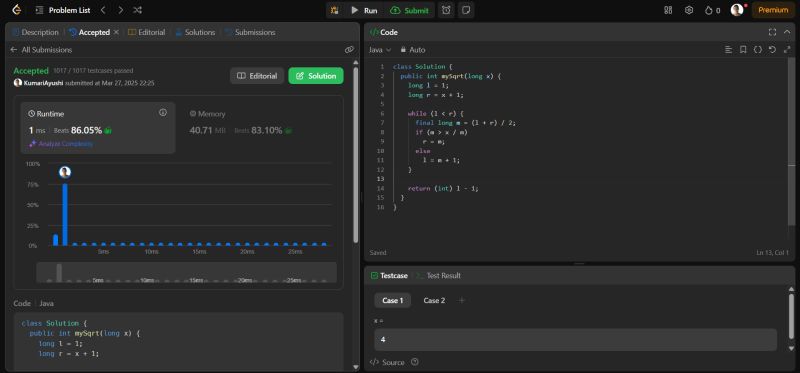Viewport: 800px width, 373px height.
Task: Collapse the Code panel chevron
Action: [788, 32]
